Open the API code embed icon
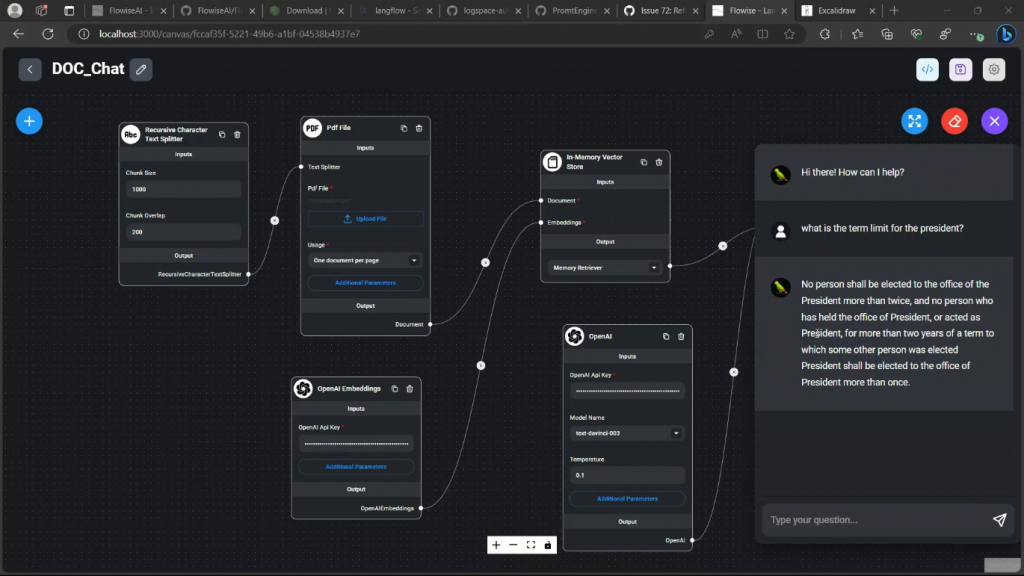 tap(927, 69)
